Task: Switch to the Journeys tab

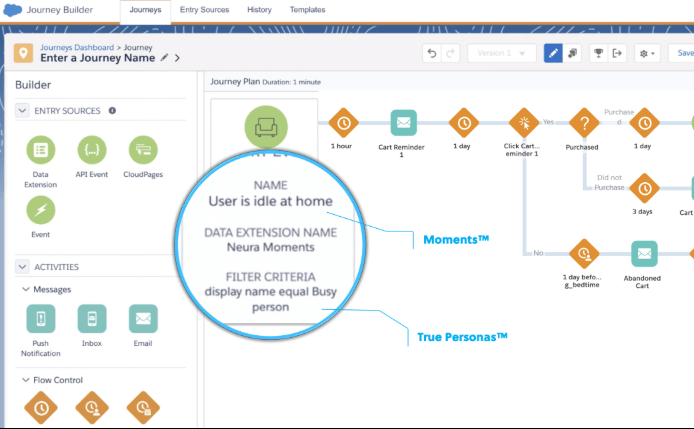Action: pos(145,10)
